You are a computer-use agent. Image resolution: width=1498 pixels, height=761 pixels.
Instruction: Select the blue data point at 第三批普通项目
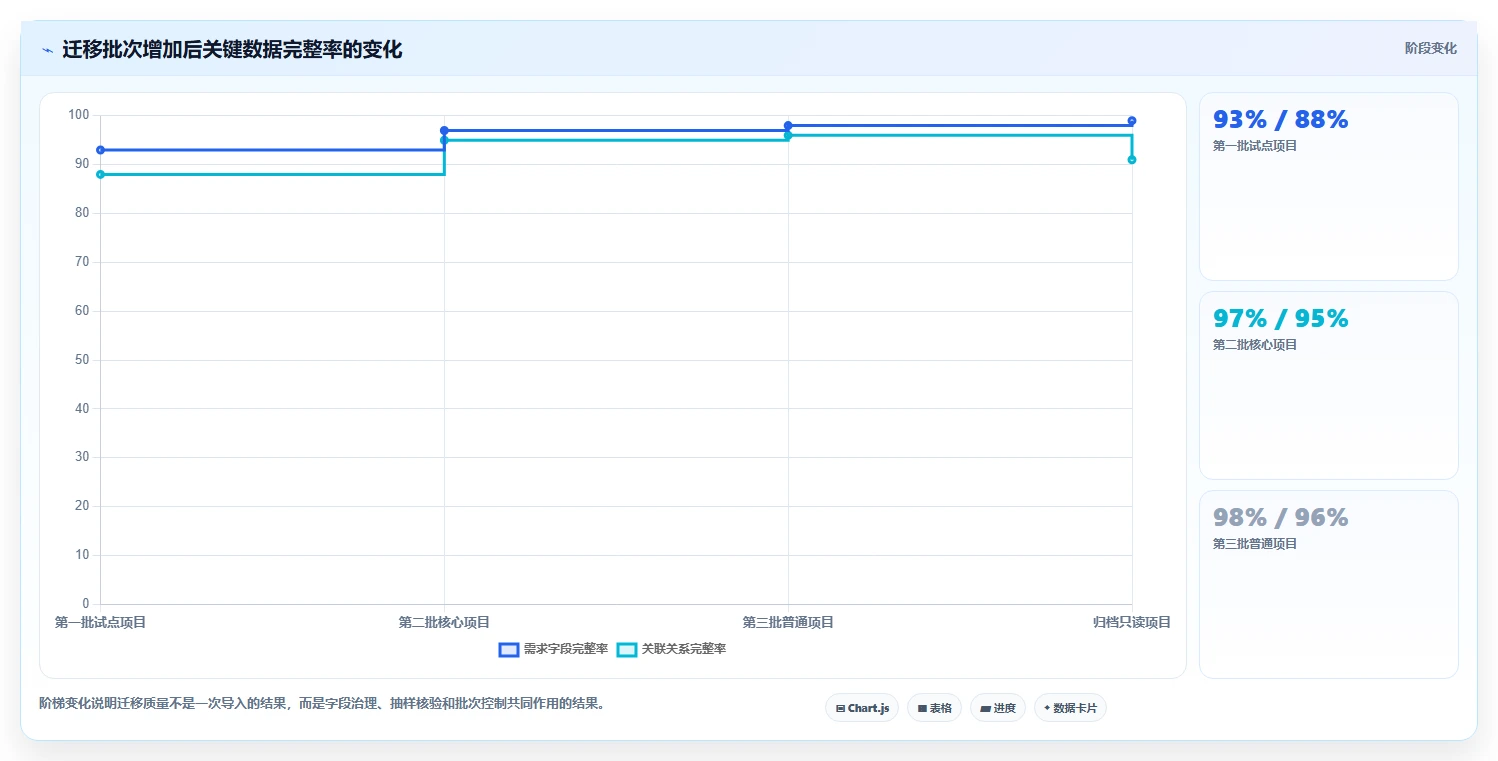788,125
